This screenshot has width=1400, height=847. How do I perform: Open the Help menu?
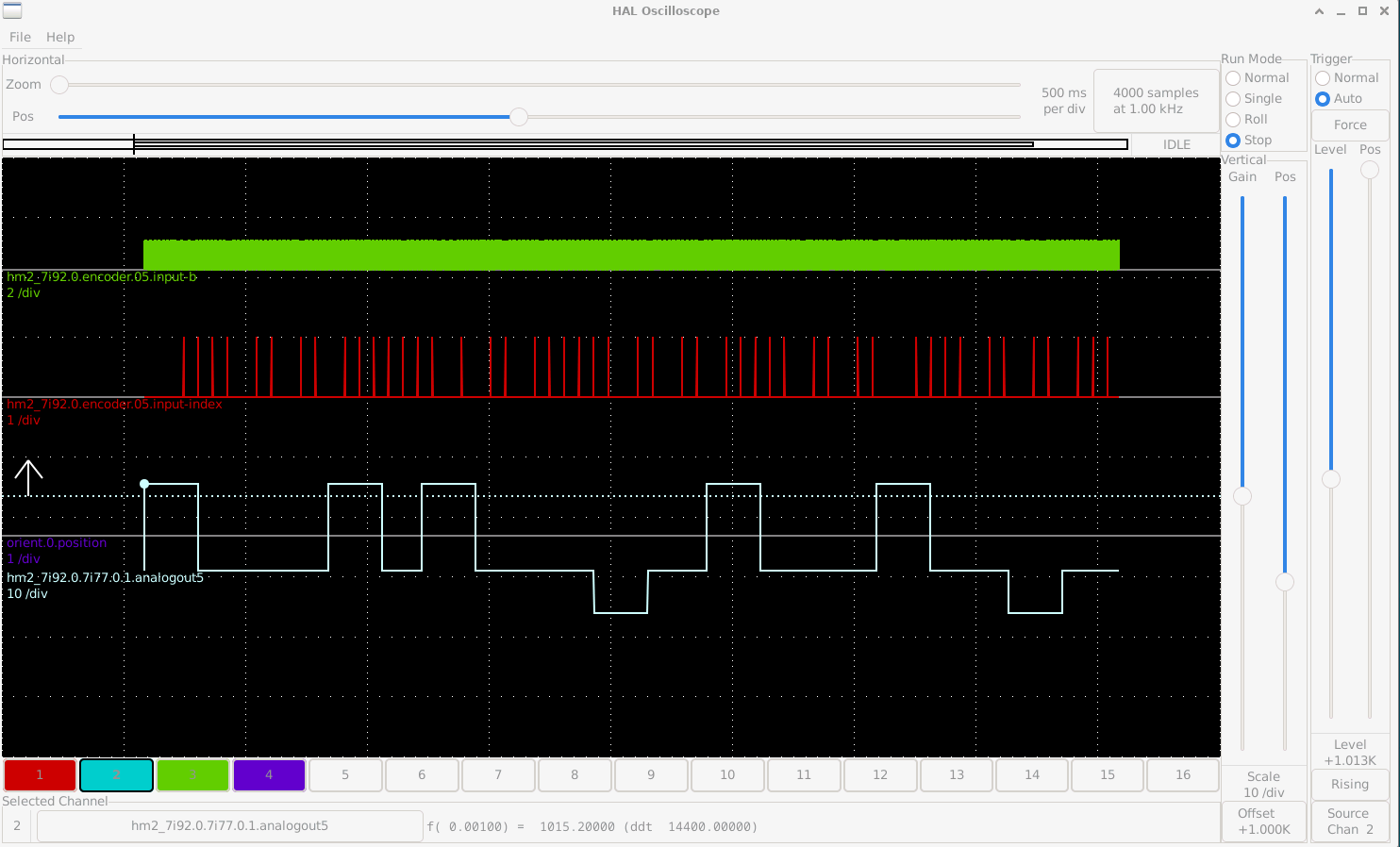click(60, 37)
